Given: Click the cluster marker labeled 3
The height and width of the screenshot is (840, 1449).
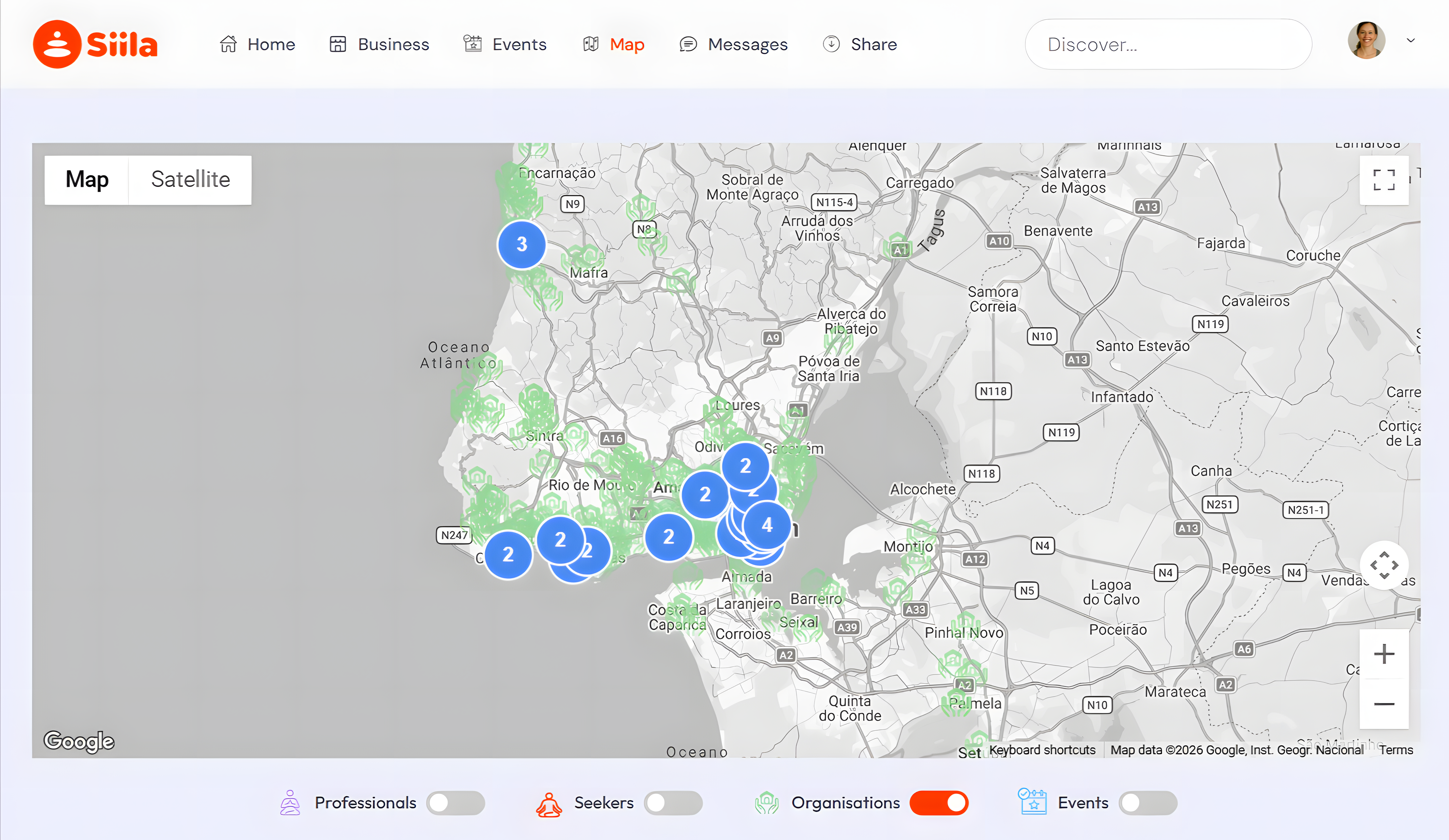Looking at the screenshot, I should (x=522, y=244).
